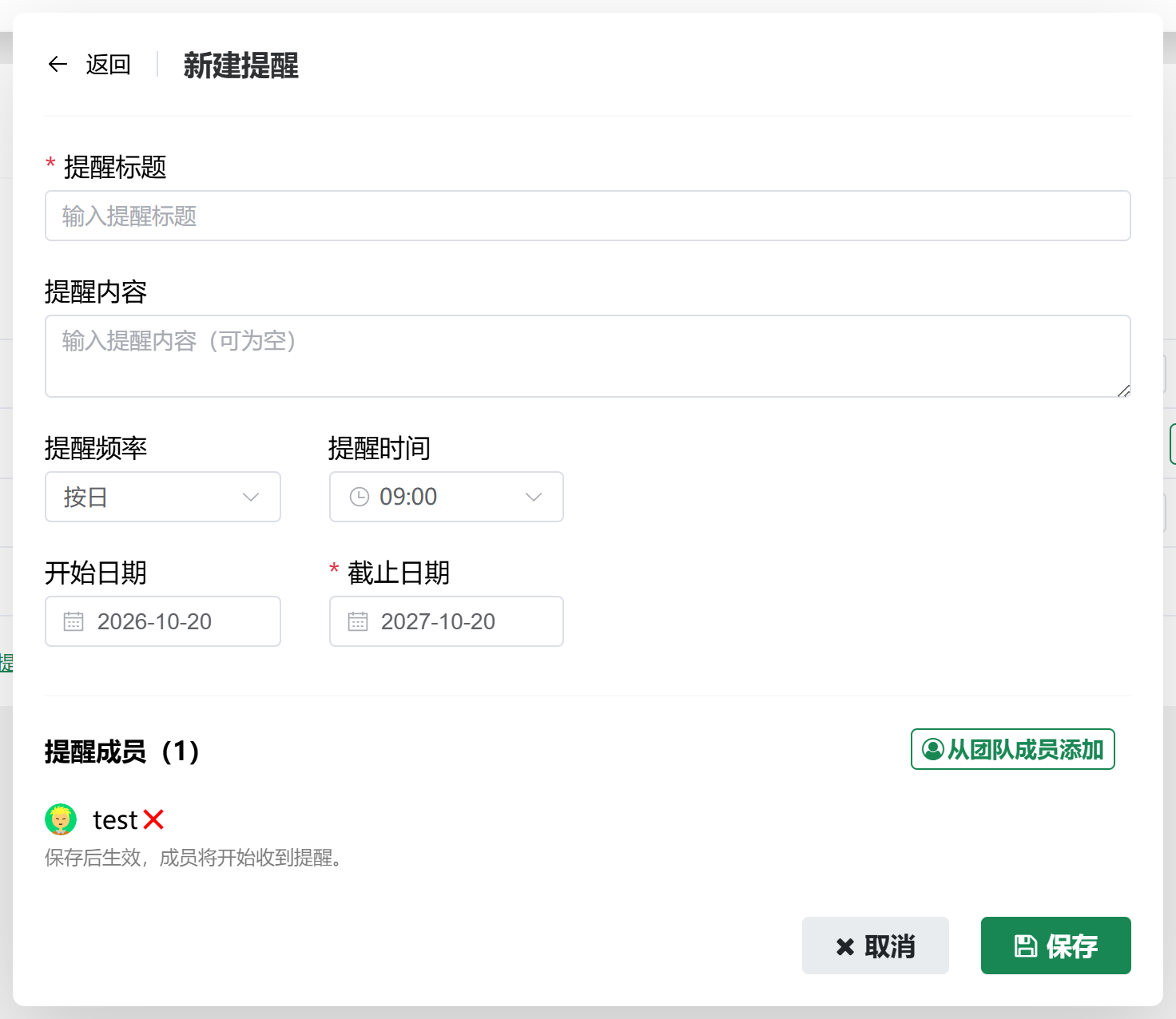Click the 保存 save button
The height and width of the screenshot is (1019, 1176).
[x=1055, y=946]
